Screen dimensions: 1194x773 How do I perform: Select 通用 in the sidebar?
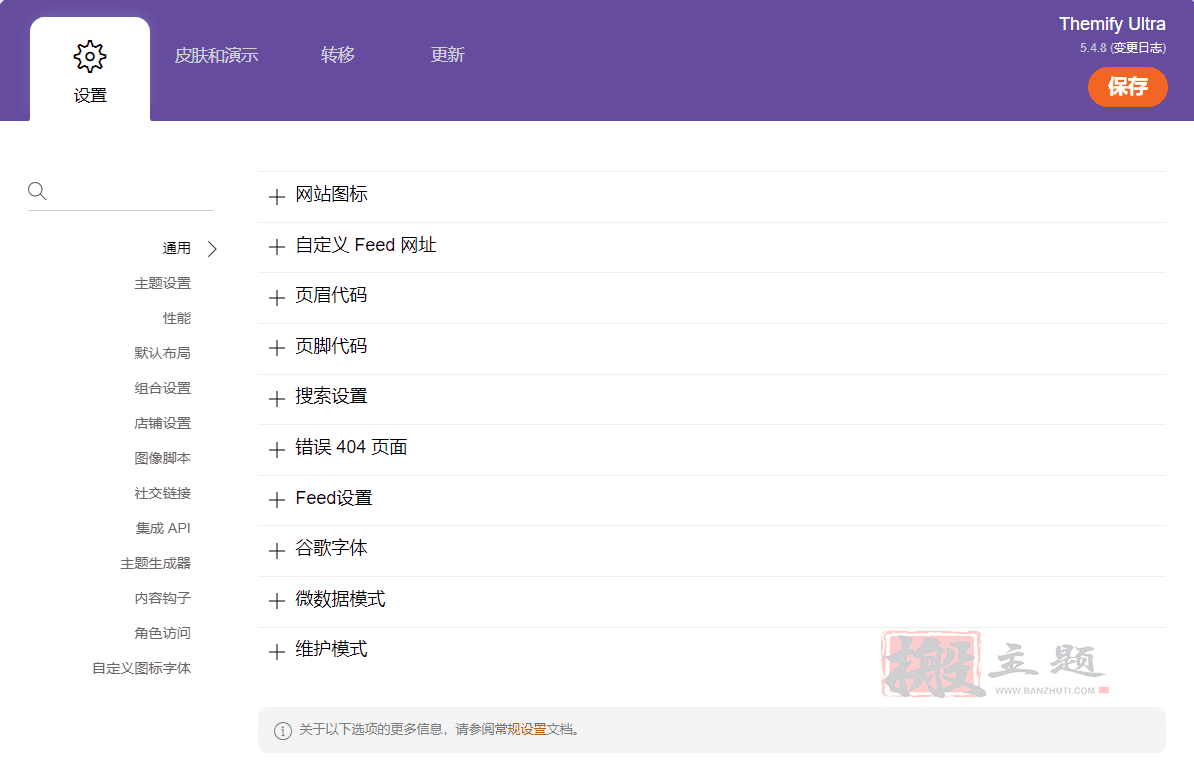[x=177, y=248]
